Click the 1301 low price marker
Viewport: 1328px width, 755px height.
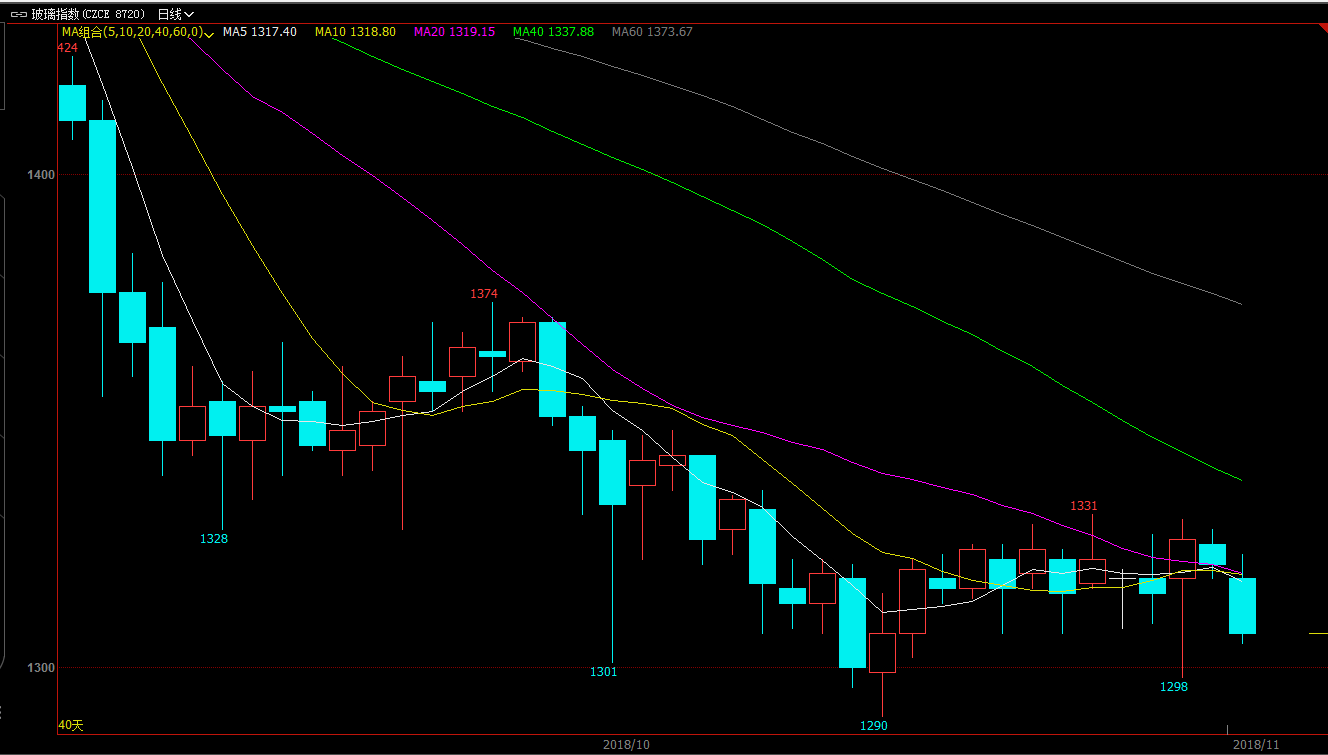pyautogui.click(x=604, y=672)
